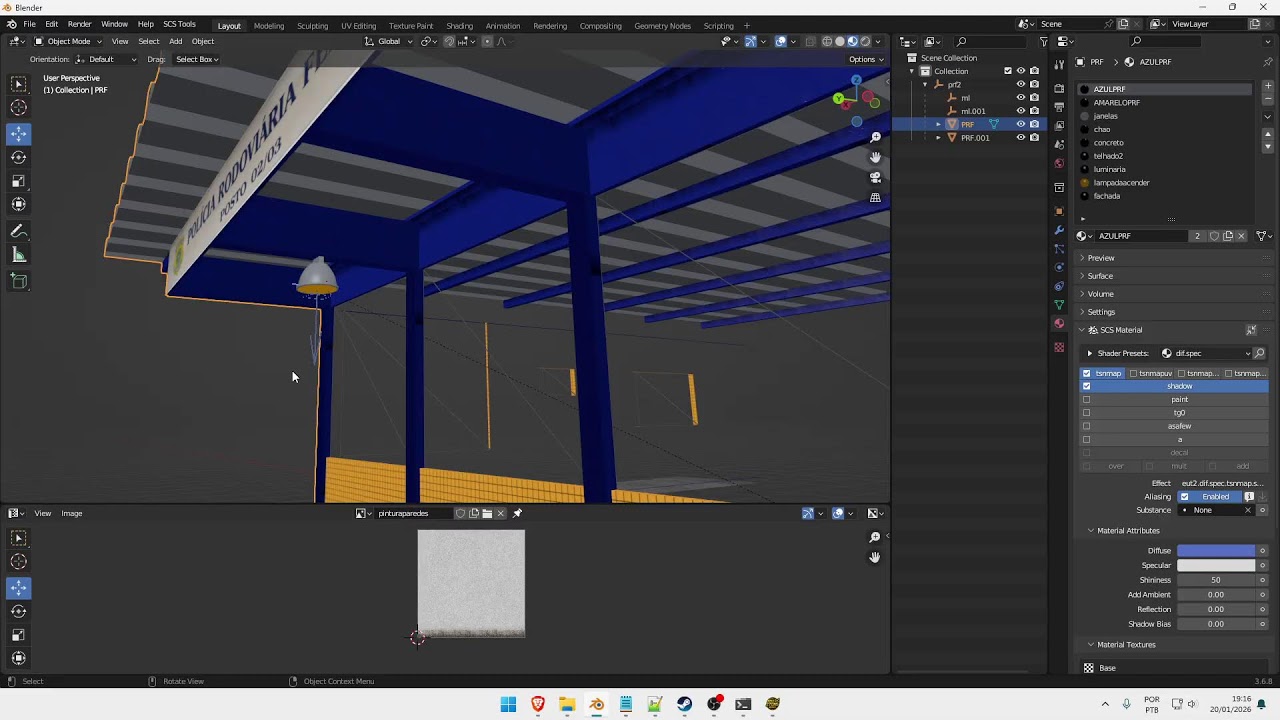Image resolution: width=1280 pixels, height=720 pixels.
Task: Open the Modifiers wrench properties tab
Action: tap(1059, 230)
